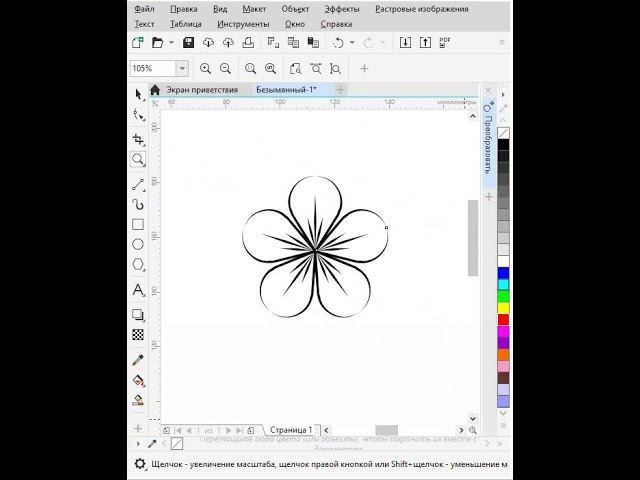
Task: Open the Правка menu
Action: [x=184, y=9]
